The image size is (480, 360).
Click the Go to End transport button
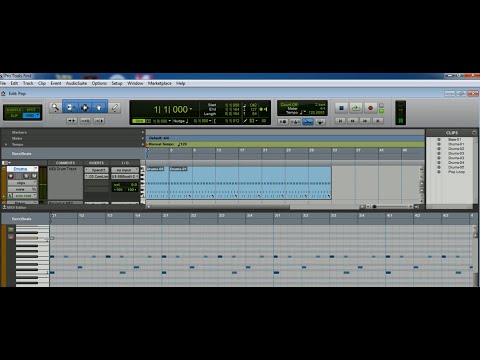coord(378,121)
